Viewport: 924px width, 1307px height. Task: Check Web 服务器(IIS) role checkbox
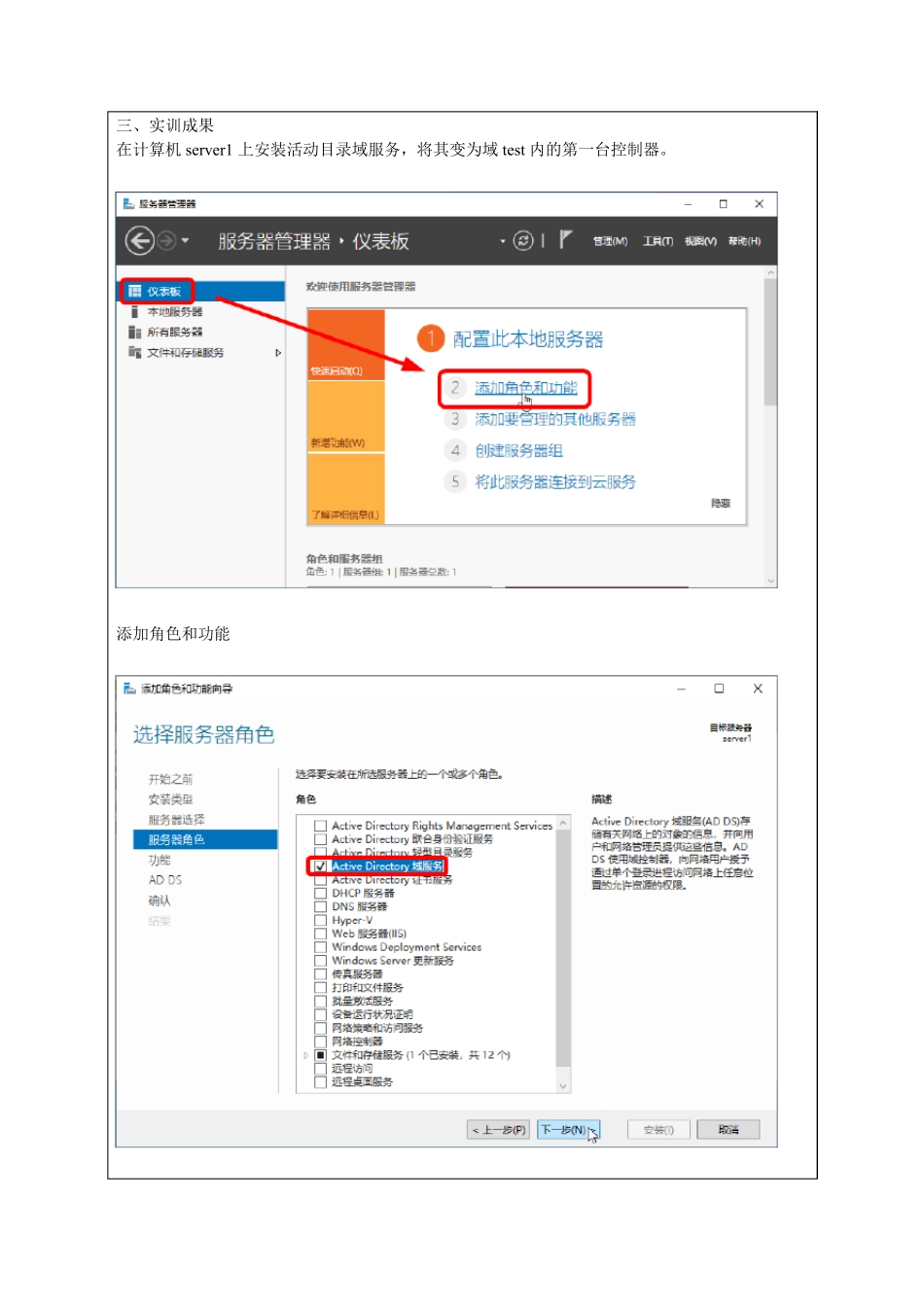320,934
